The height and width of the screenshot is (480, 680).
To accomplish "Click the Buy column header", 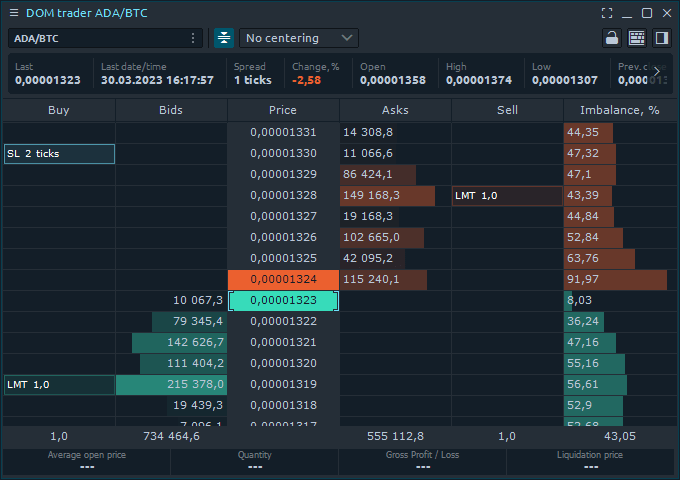I will point(59,110).
